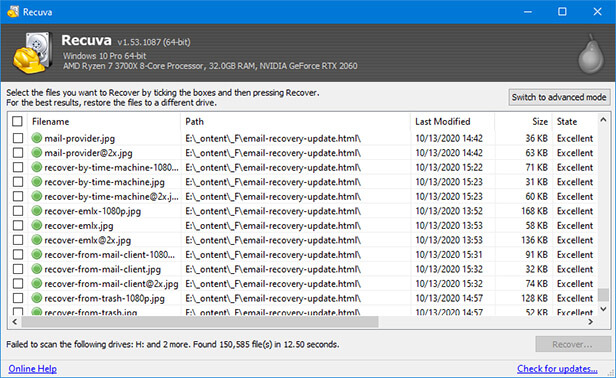The width and height of the screenshot is (616, 378).
Task: Click green status dot of recover-by-time-machine@2x
Action: [x=37, y=196]
